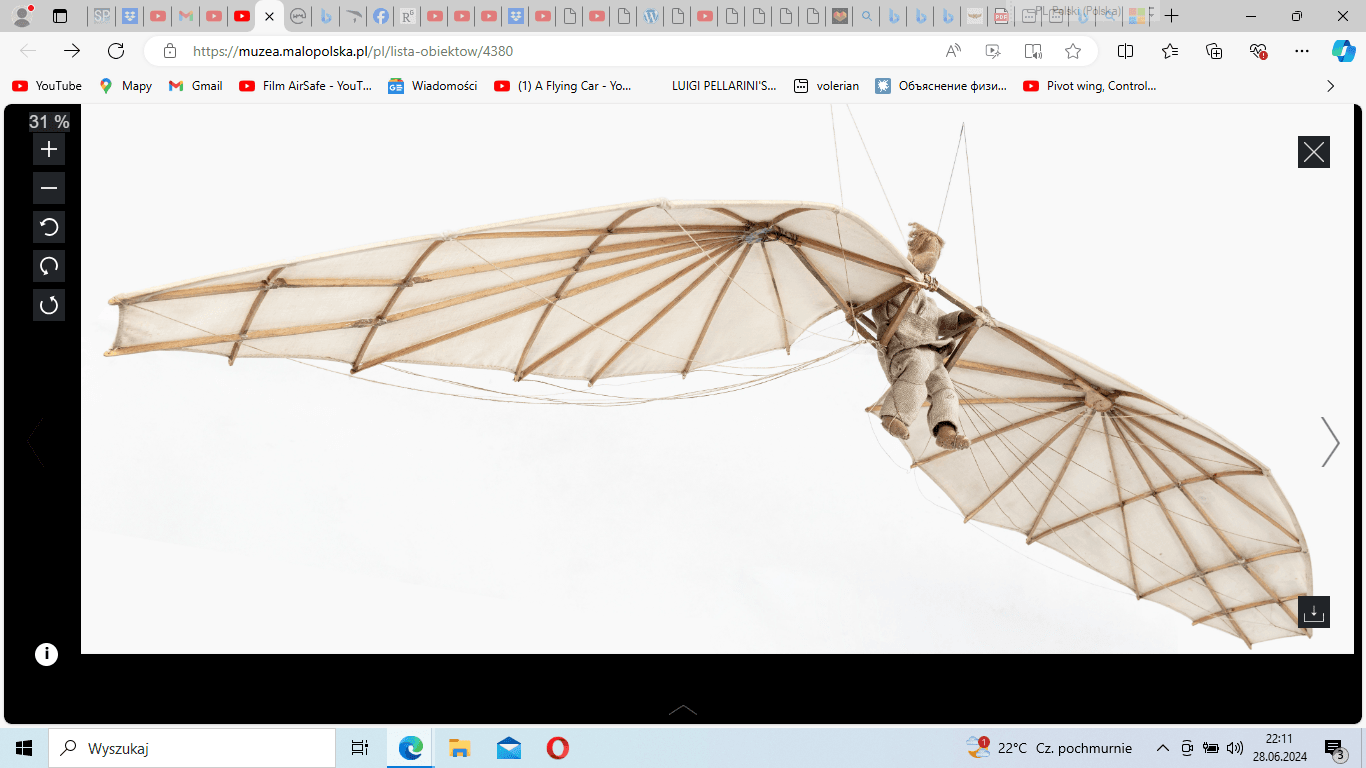Viewport: 1366px width, 768px height.
Task: Open the Gmail bookmark
Action: (x=196, y=86)
